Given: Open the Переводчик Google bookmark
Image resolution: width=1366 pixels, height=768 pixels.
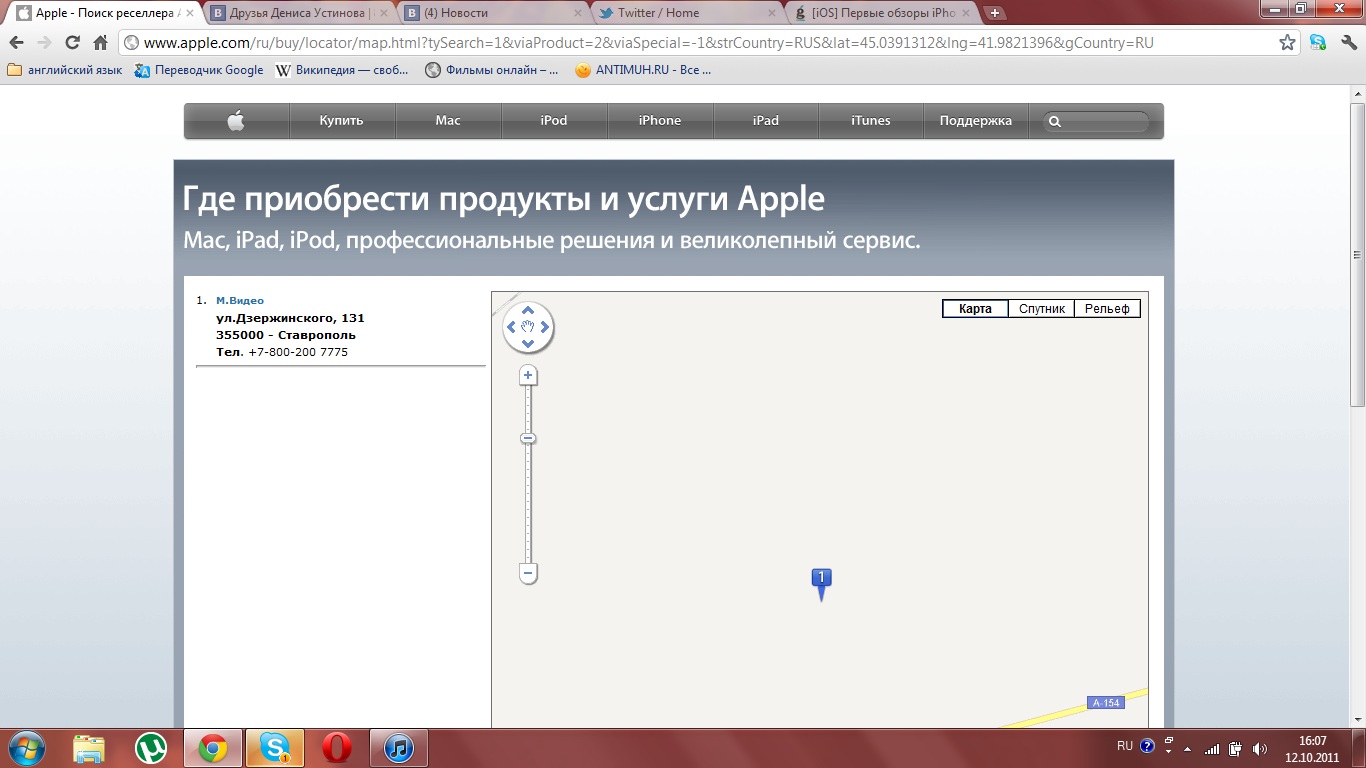Looking at the screenshot, I should coord(199,70).
